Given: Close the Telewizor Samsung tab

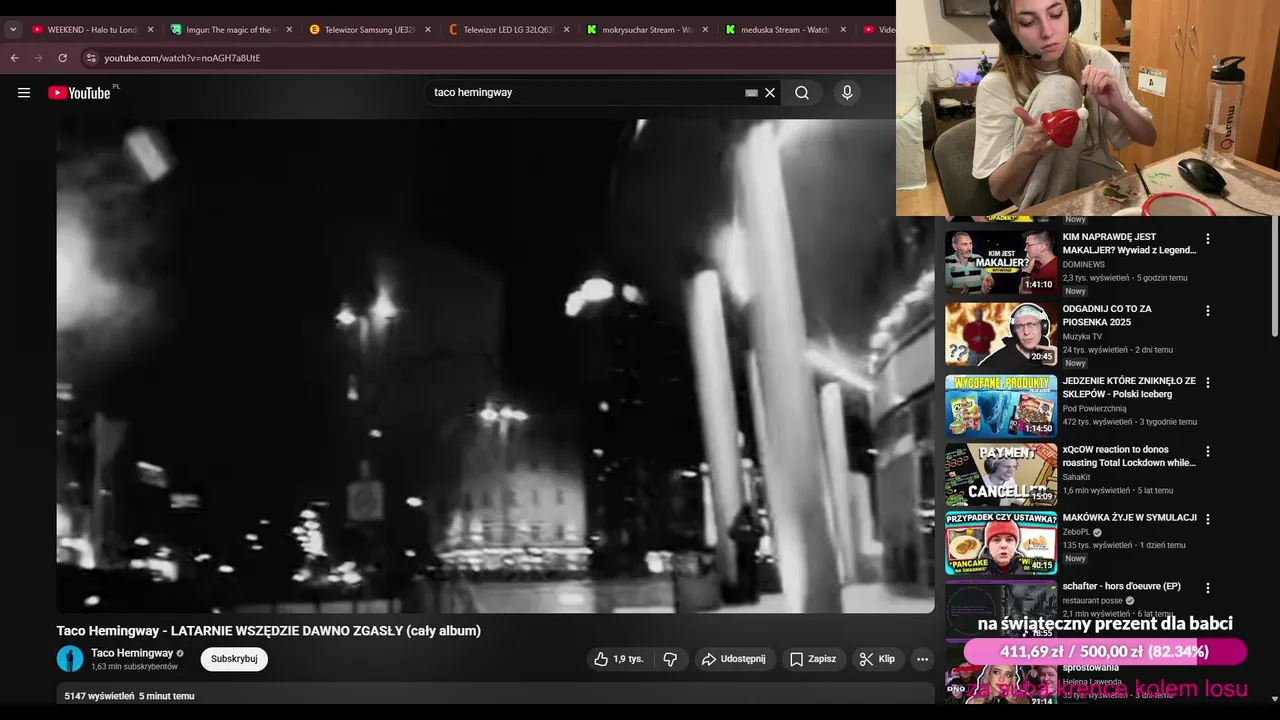Looking at the screenshot, I should (x=428, y=30).
